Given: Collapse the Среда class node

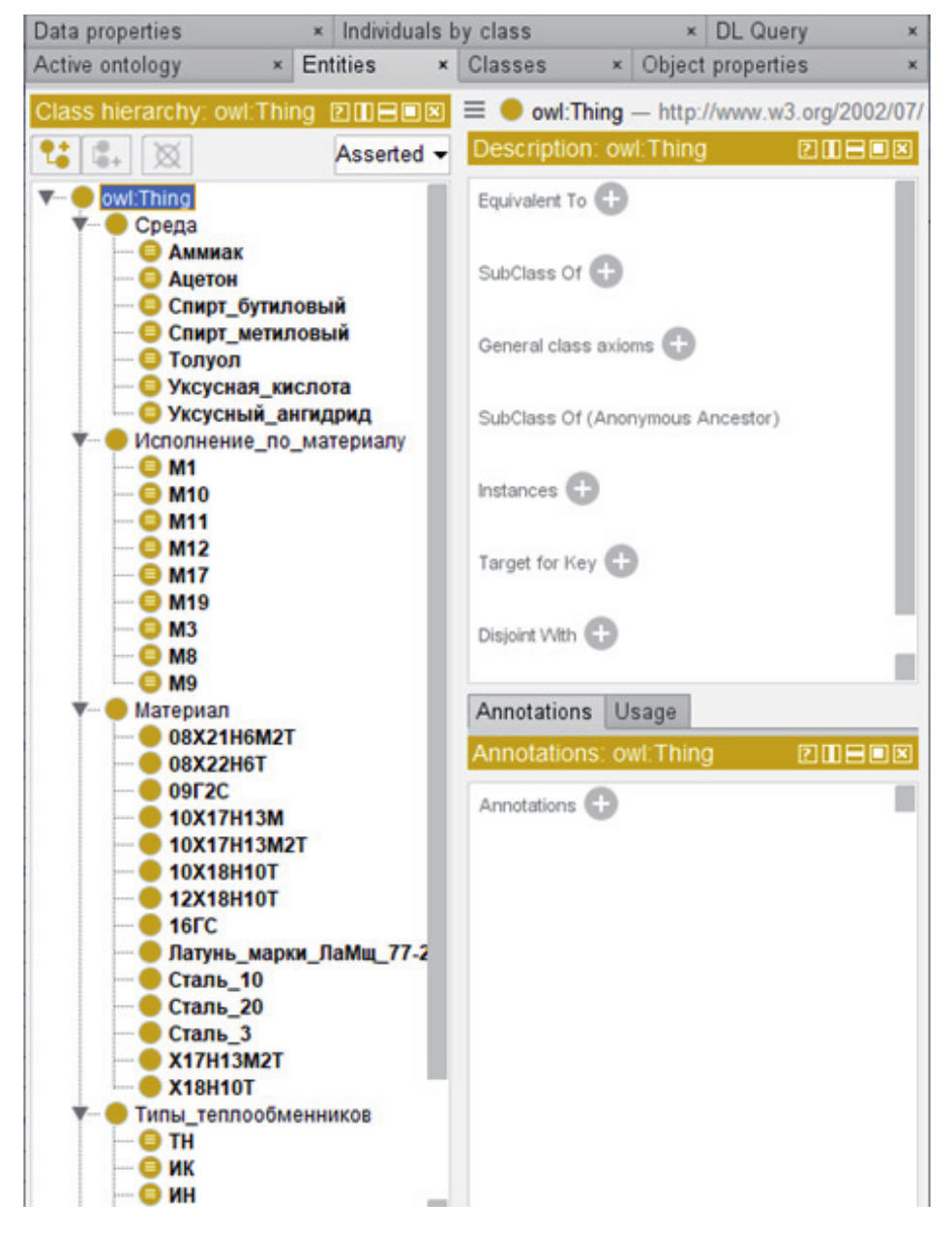Looking at the screenshot, I should click(x=80, y=225).
